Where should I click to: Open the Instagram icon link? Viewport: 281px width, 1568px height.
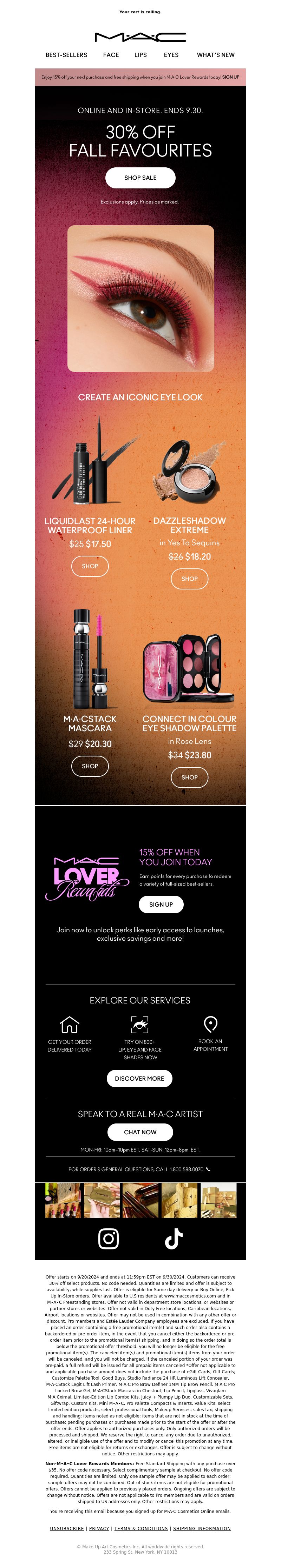pos(109,1239)
